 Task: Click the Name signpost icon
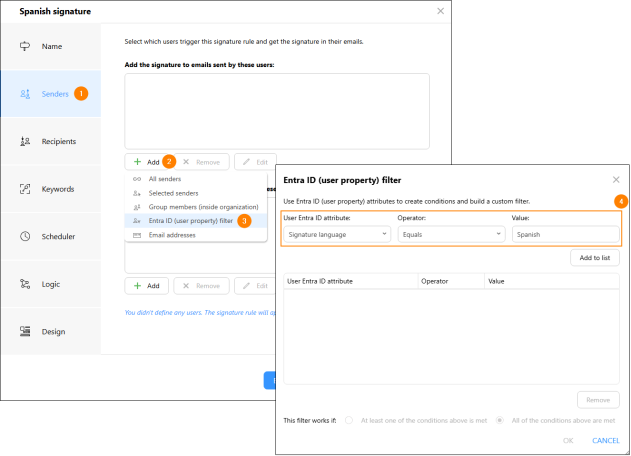(25, 46)
